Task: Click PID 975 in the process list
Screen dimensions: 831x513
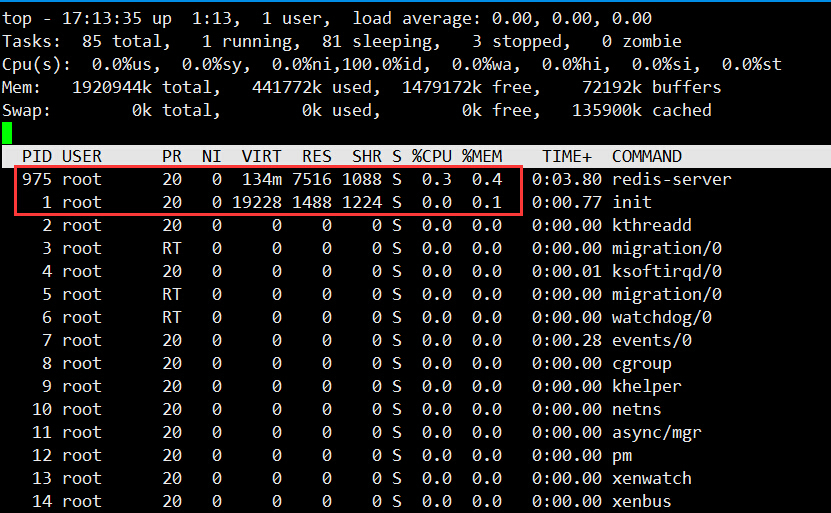Action: pyautogui.click(x=37, y=179)
